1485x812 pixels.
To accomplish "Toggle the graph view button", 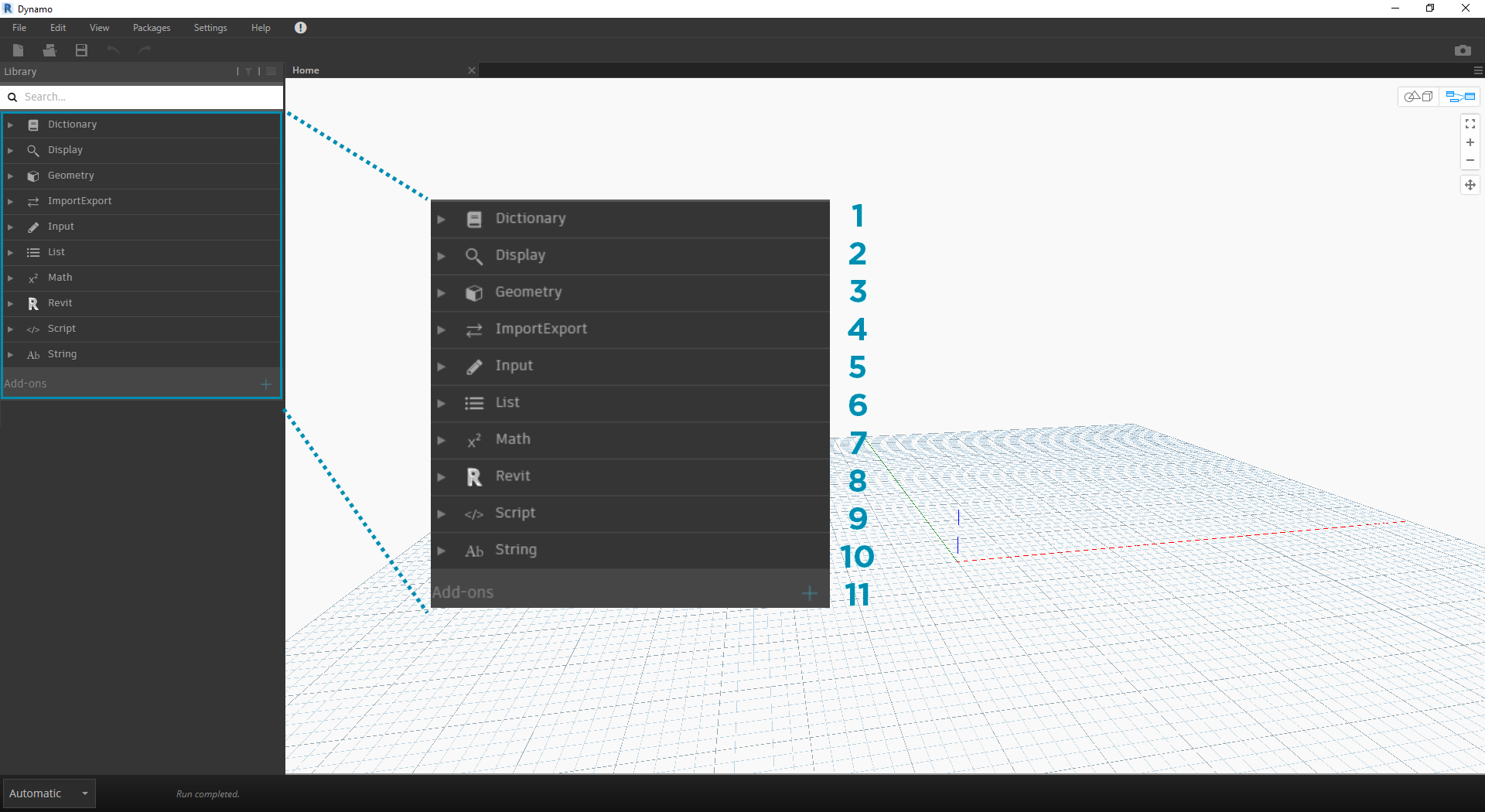I will click(x=1458, y=96).
